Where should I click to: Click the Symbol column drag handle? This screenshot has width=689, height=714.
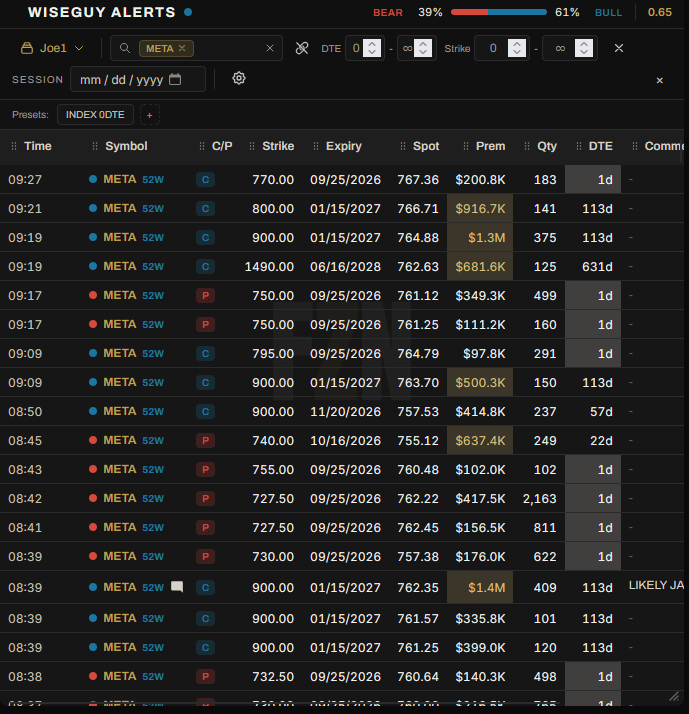click(x=95, y=146)
